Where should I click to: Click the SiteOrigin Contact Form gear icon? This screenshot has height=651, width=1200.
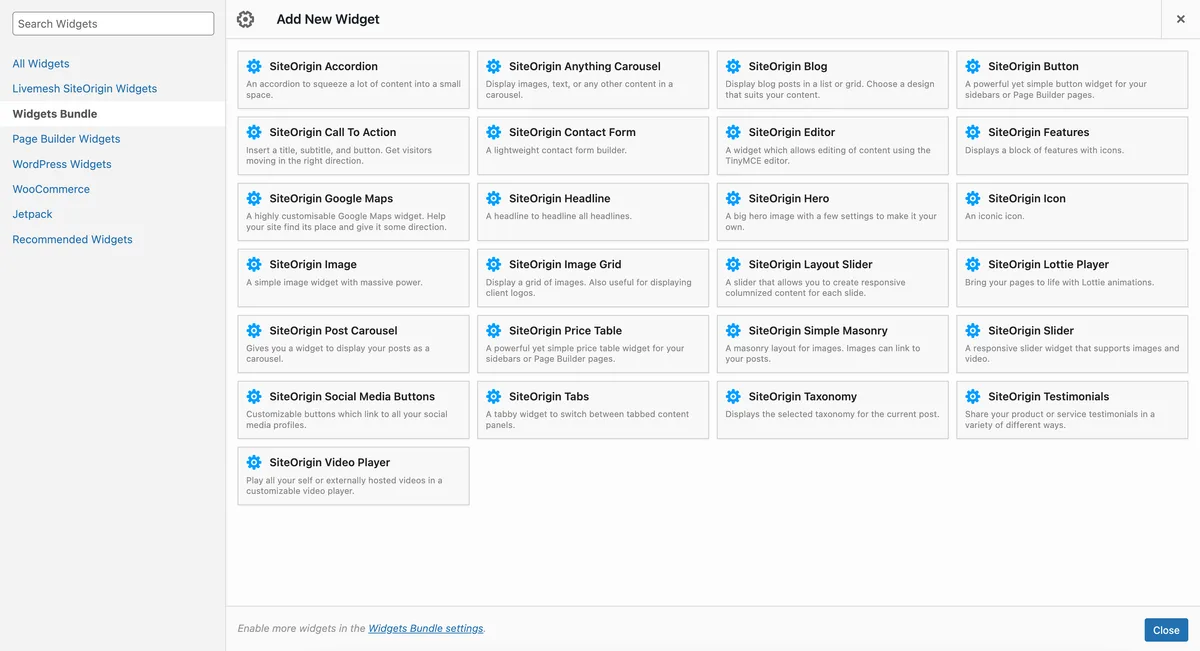pos(493,132)
